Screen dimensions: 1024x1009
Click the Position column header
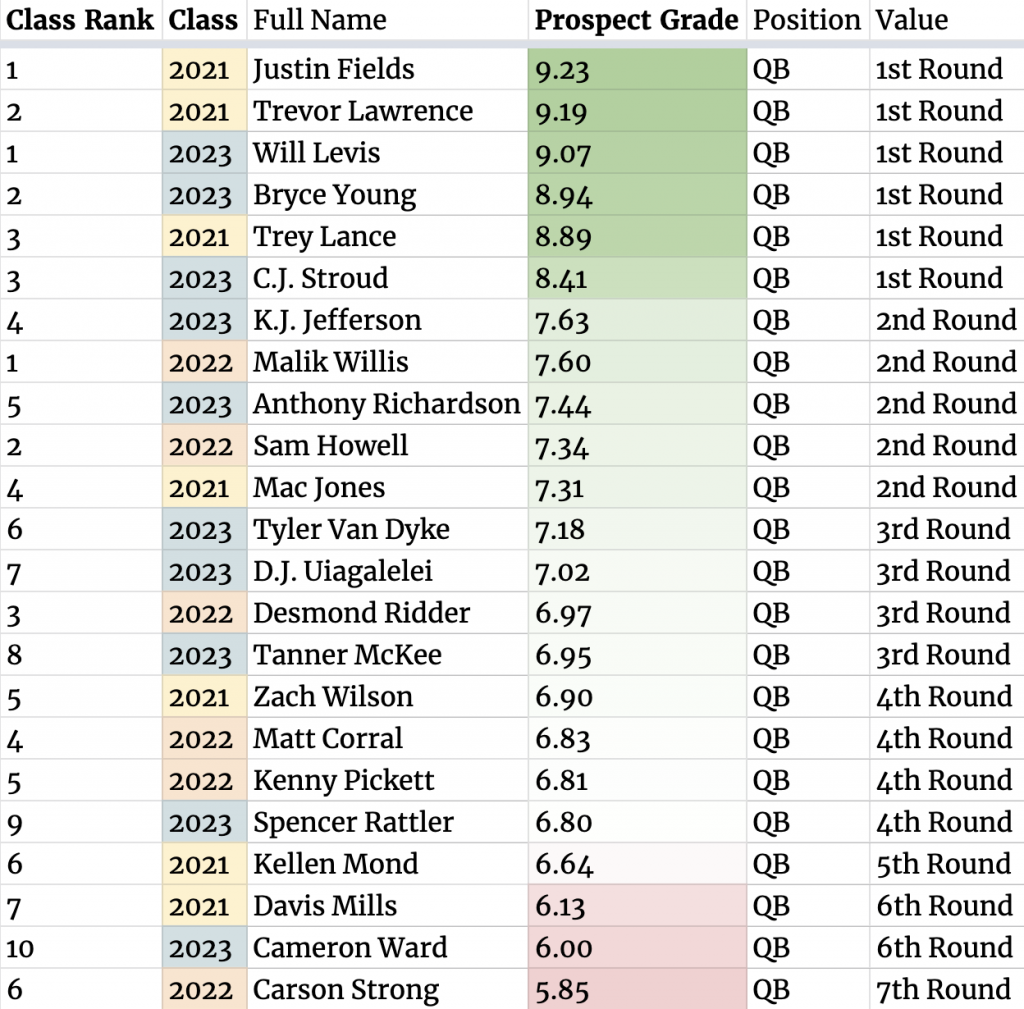[807, 20]
